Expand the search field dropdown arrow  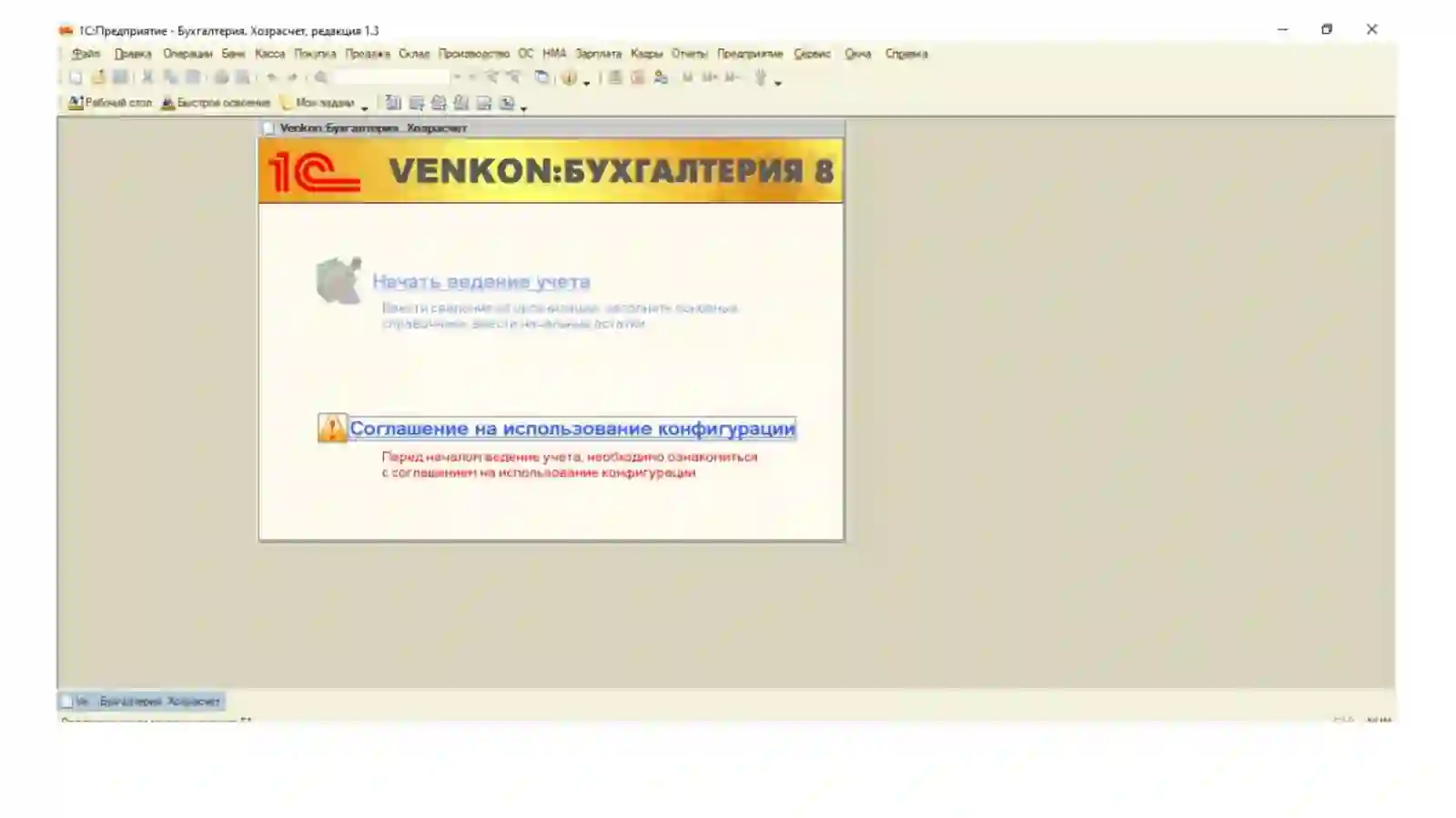[x=458, y=77]
